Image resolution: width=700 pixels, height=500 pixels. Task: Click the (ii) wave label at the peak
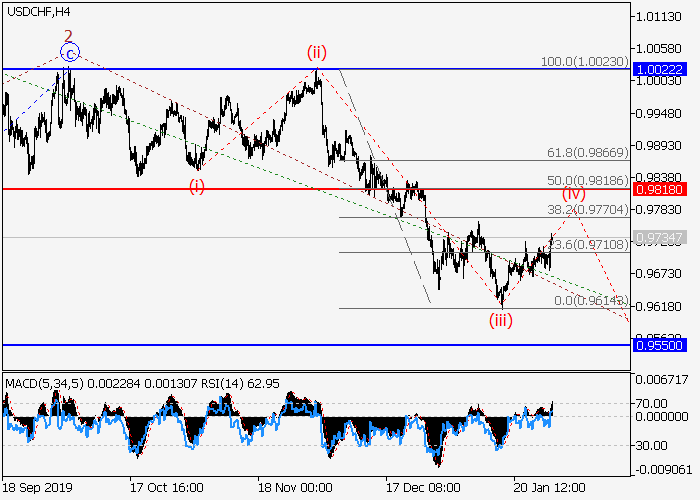pyautogui.click(x=317, y=52)
